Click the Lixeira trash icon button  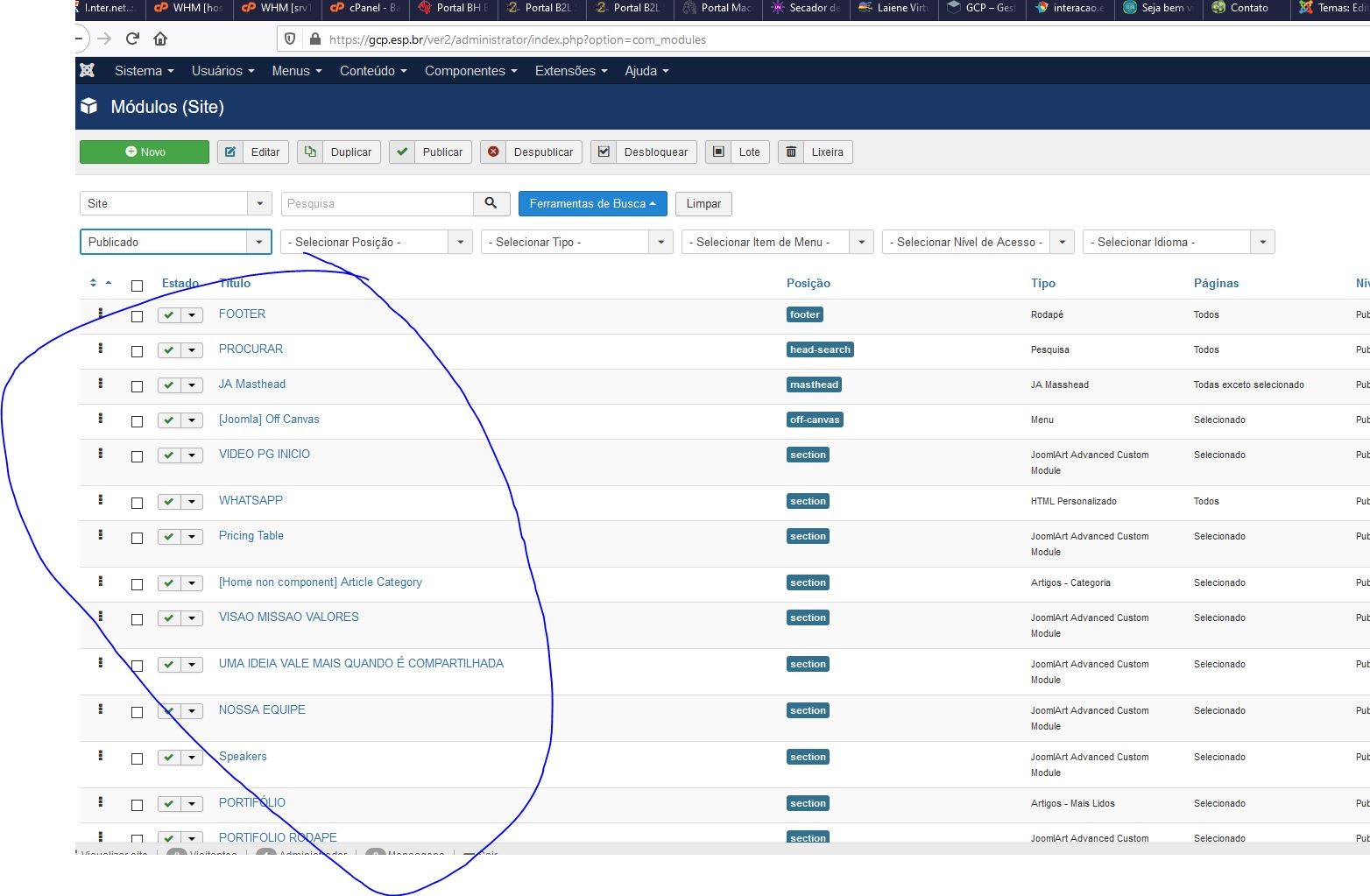point(791,152)
